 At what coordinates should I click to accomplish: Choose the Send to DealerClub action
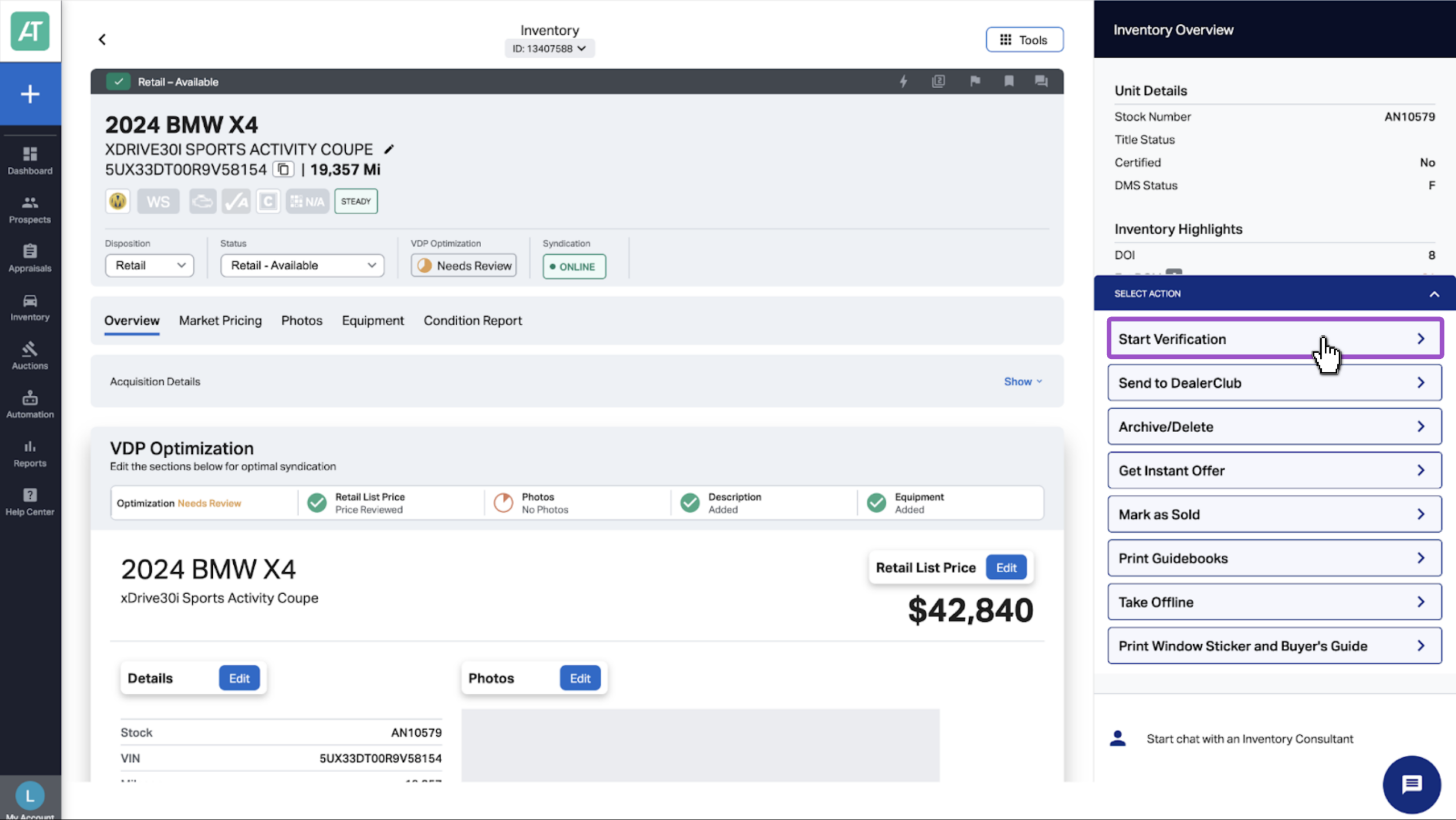[1275, 383]
